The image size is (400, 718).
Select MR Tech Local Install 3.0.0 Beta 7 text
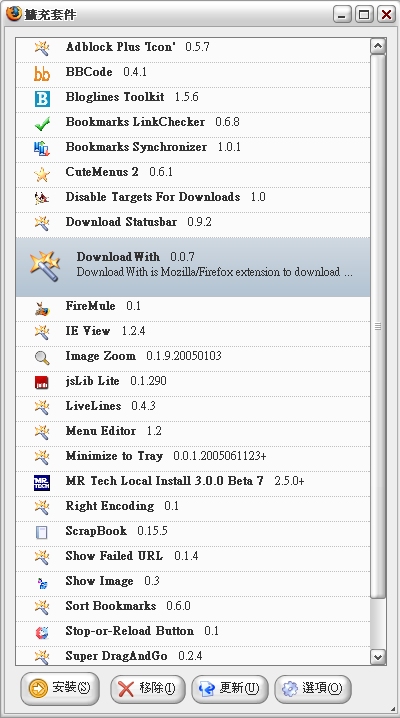pyautogui.click(x=164, y=481)
